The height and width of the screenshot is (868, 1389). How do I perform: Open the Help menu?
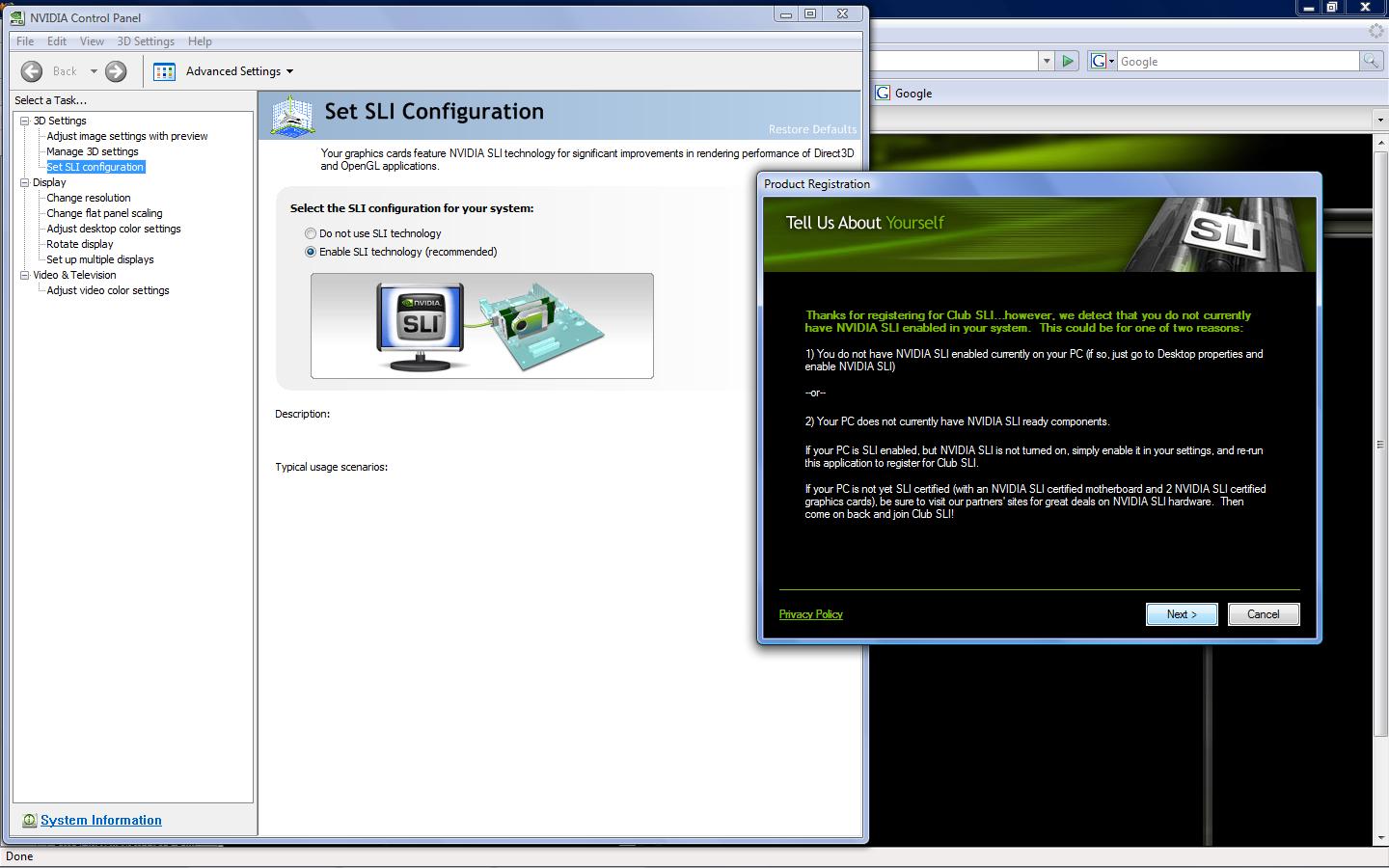[x=200, y=41]
